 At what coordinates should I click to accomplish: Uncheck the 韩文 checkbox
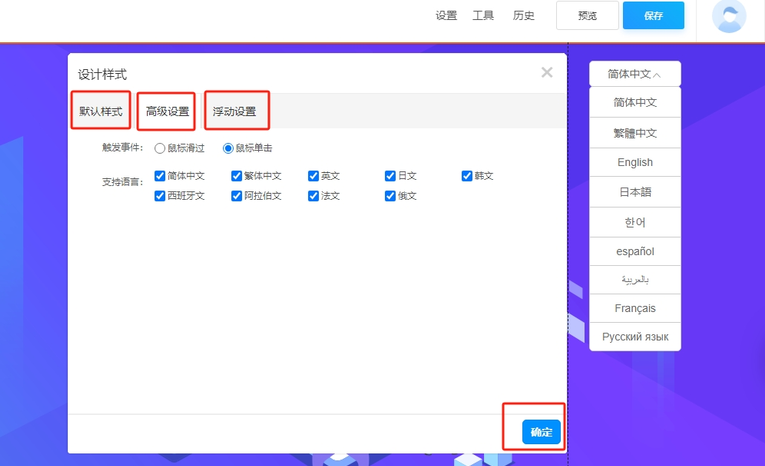(467, 176)
